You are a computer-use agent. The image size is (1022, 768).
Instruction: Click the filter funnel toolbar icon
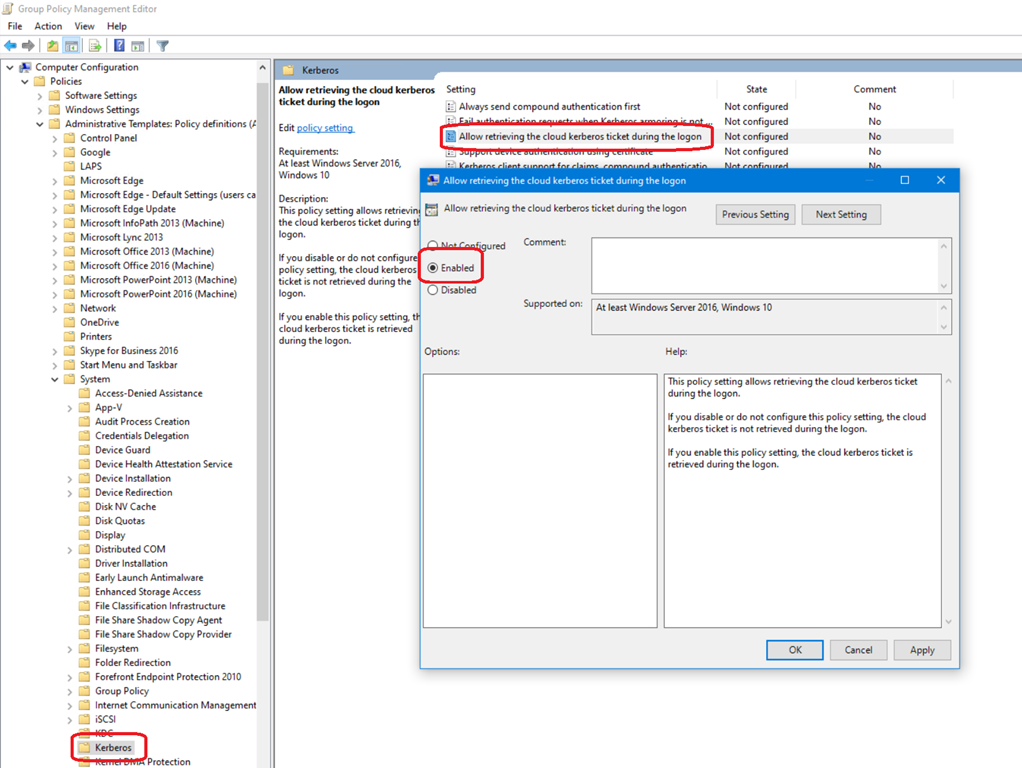click(x=163, y=46)
